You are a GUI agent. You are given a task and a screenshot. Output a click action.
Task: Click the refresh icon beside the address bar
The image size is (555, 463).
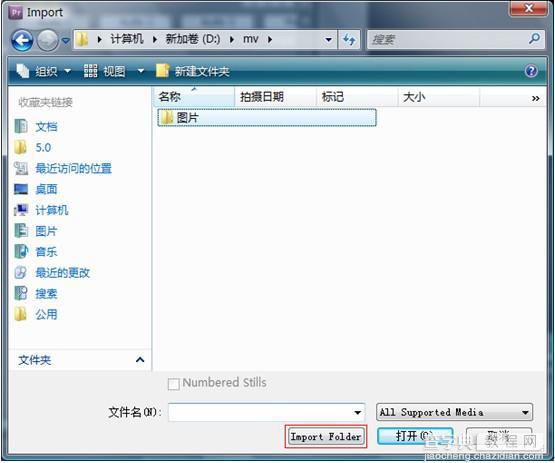coord(350,39)
